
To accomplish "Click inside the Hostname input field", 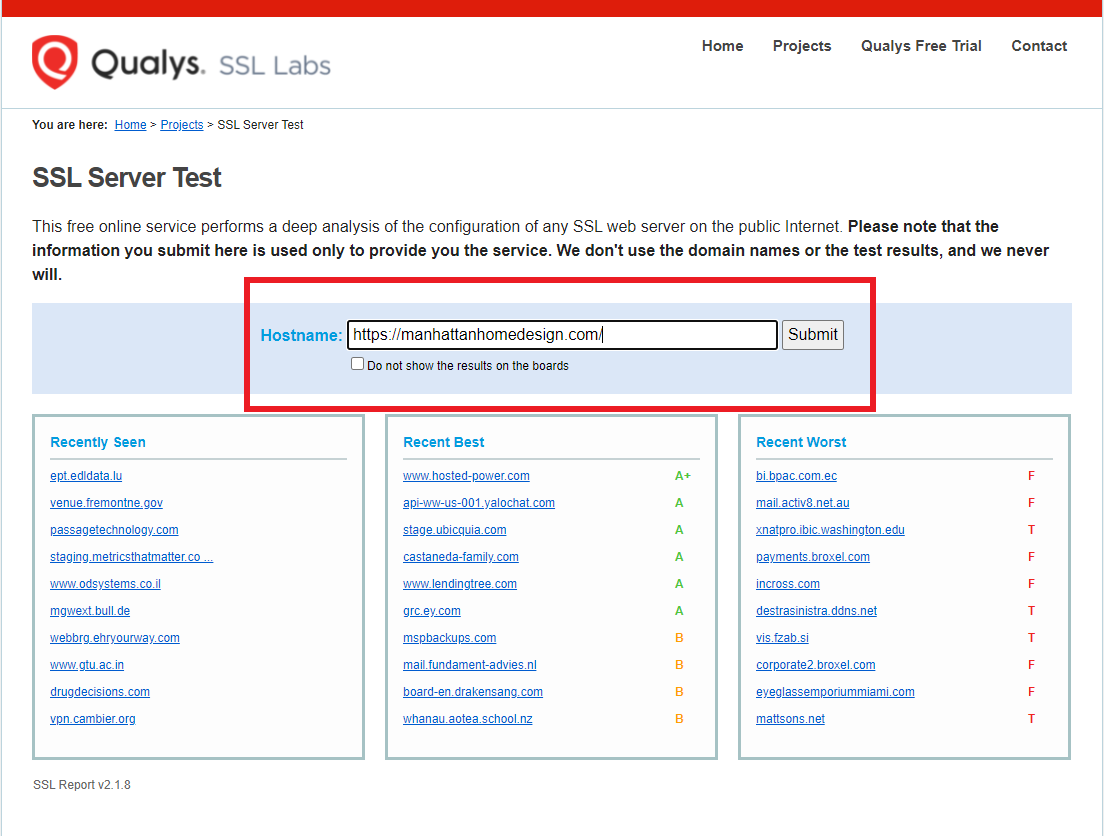I will click(x=563, y=335).
